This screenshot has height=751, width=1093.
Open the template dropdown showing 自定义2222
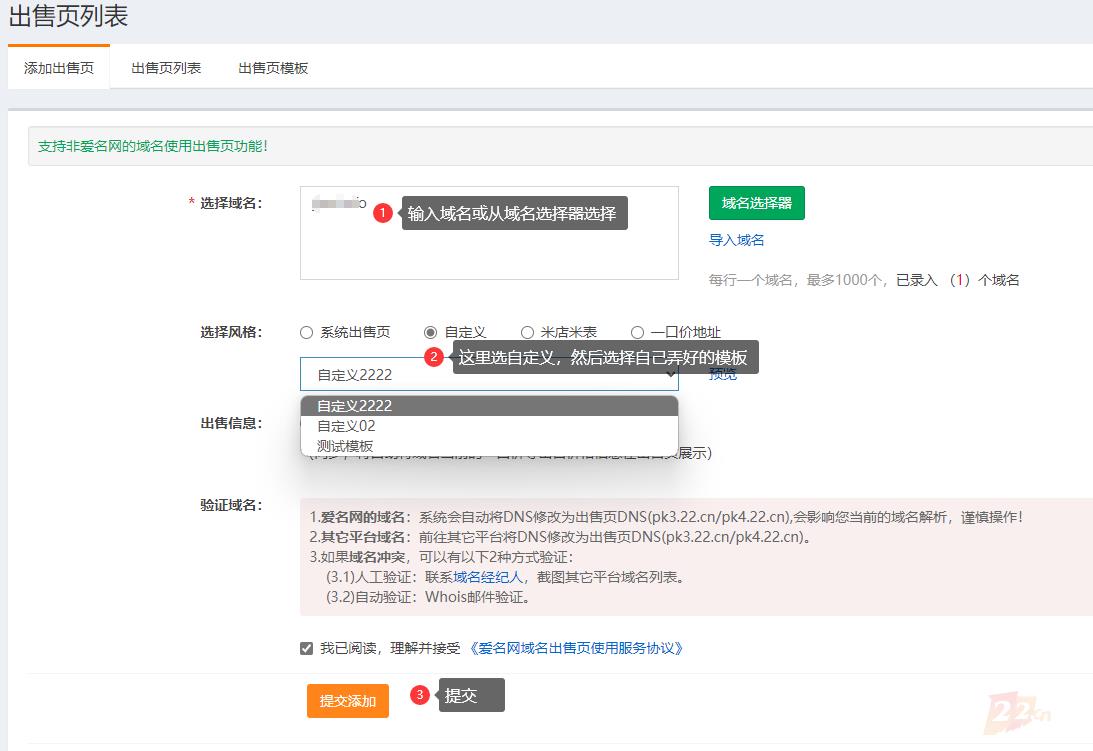point(488,375)
